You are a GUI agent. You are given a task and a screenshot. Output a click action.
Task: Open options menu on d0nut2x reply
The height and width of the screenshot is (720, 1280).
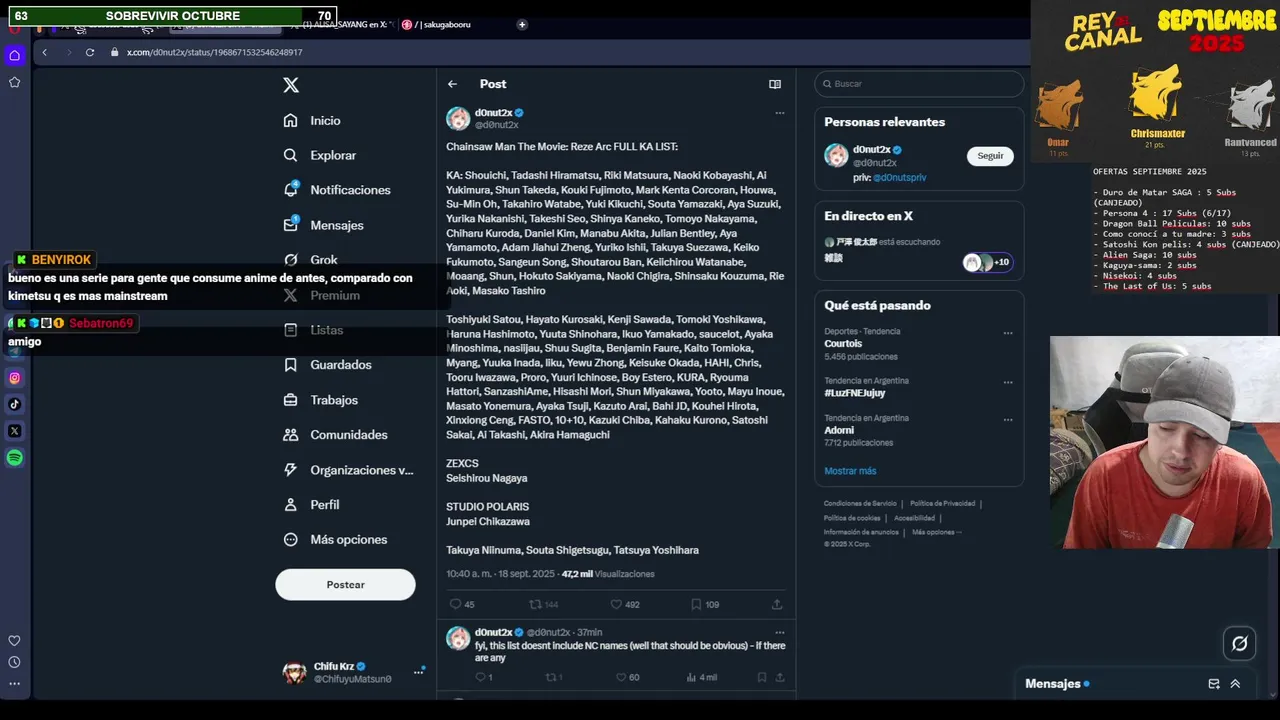coord(780,632)
